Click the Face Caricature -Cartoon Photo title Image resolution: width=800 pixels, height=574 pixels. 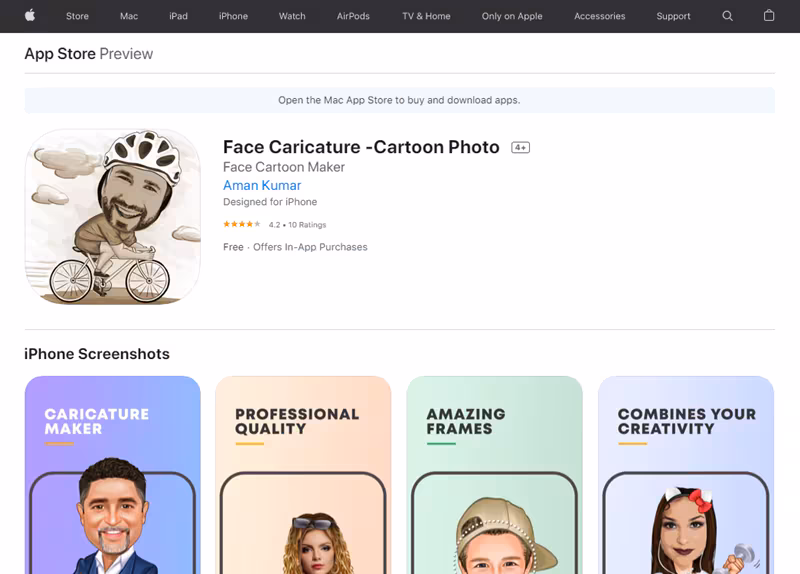click(x=361, y=147)
